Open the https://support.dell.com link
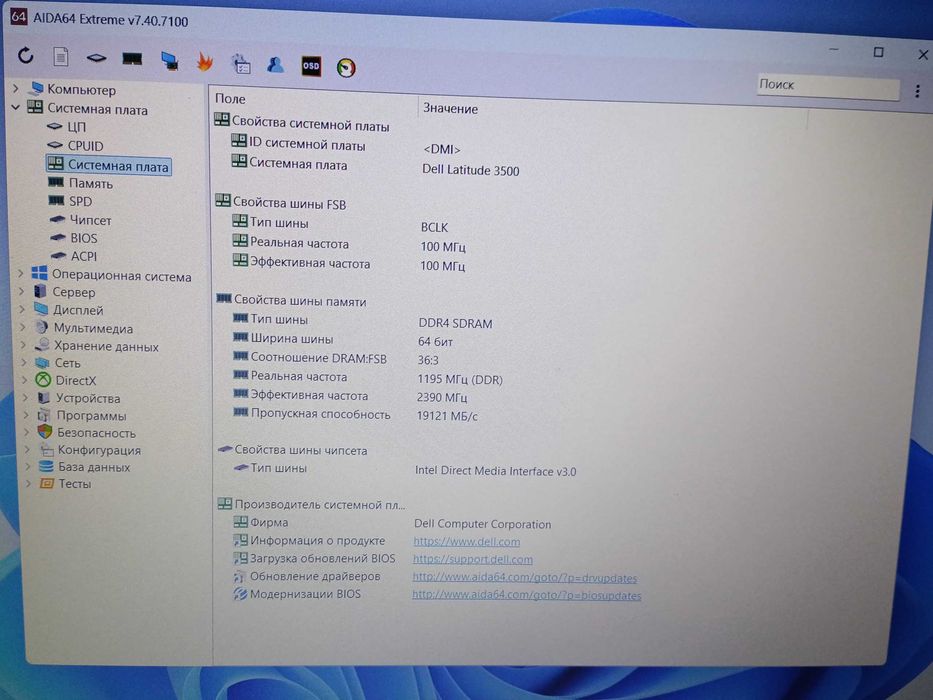Image resolution: width=933 pixels, height=700 pixels. coord(472,560)
